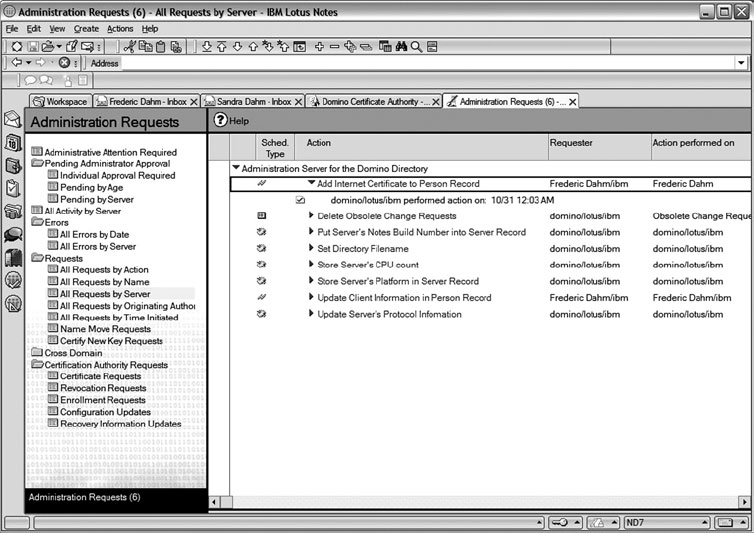754x533 pixels.
Task: Click the Navigate Next Unread starred arrow icon
Action: (268, 47)
